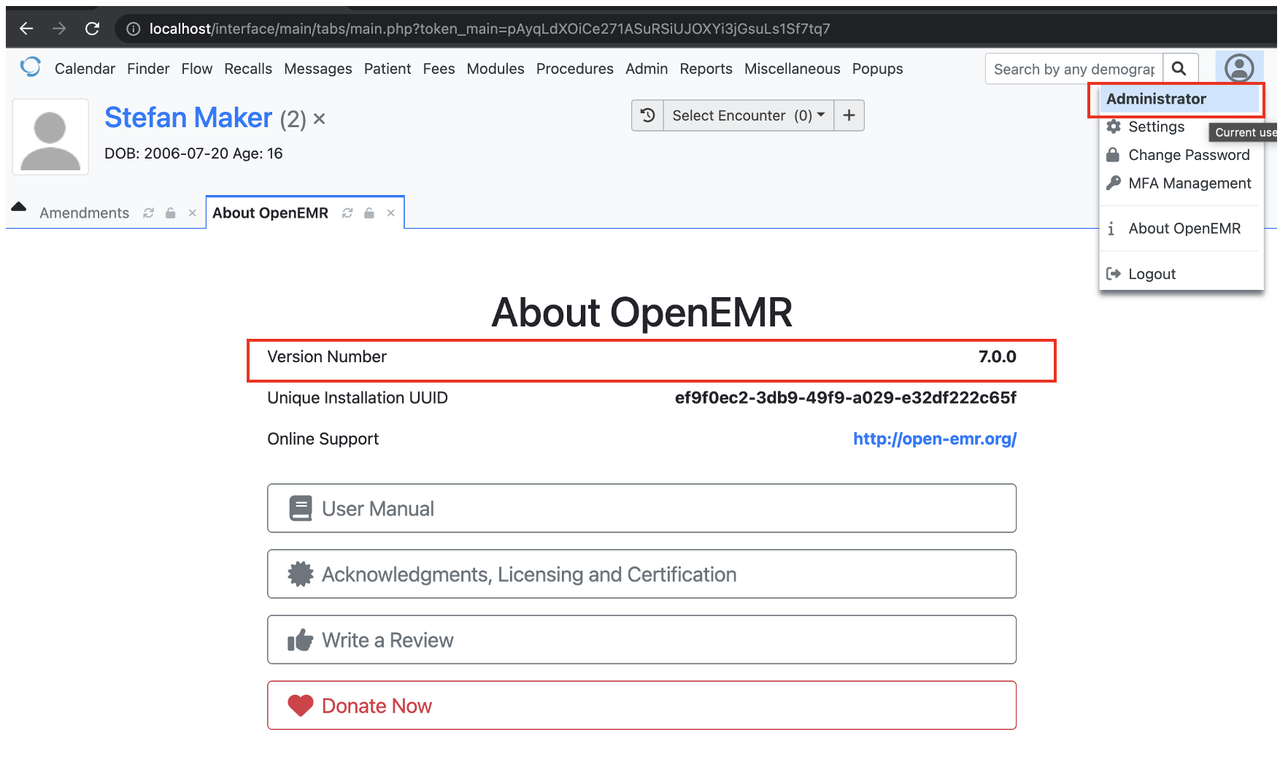
Task: Reload the page with the refresh icon
Action: [x=92, y=29]
